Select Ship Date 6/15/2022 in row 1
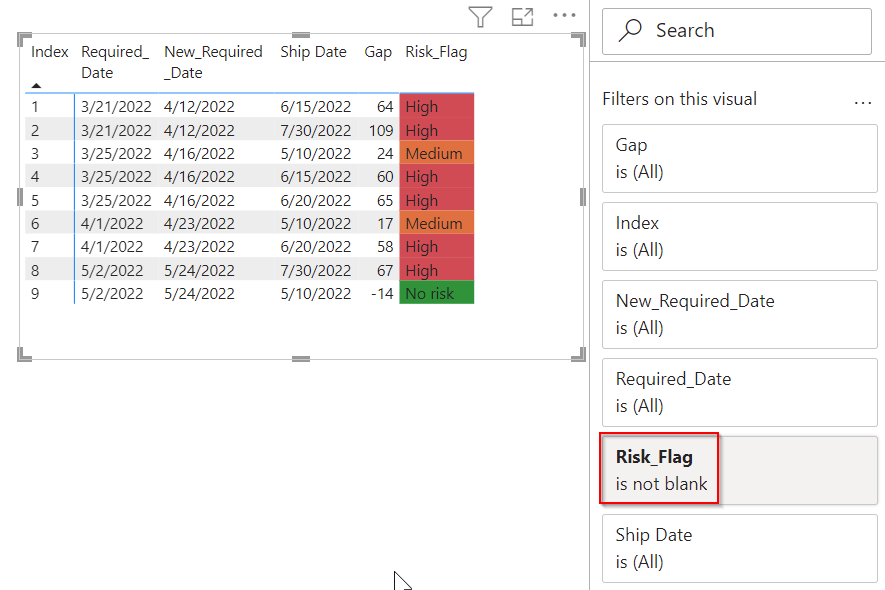This screenshot has height=590, width=885. [x=316, y=107]
